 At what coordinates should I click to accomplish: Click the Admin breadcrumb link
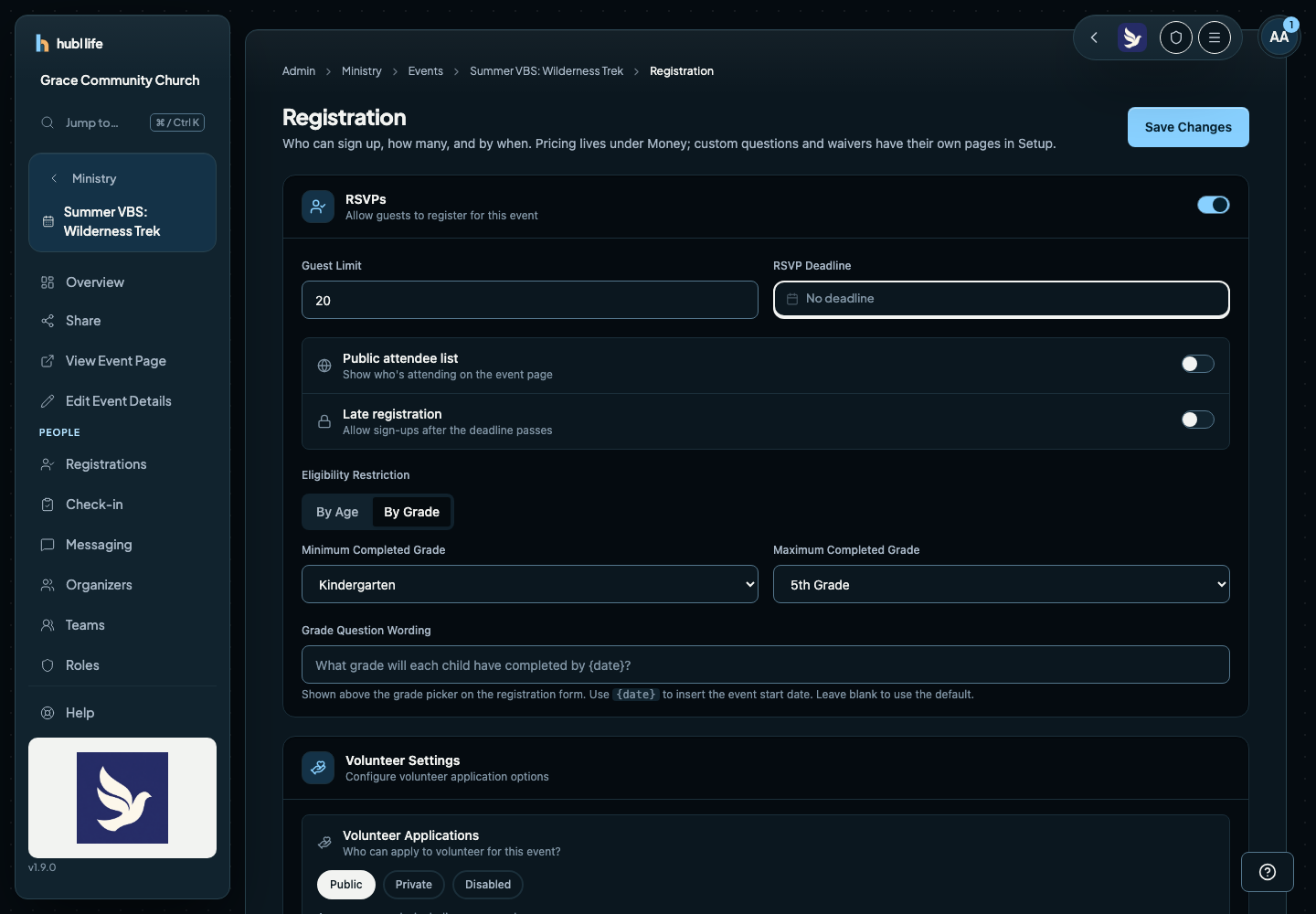[x=299, y=71]
